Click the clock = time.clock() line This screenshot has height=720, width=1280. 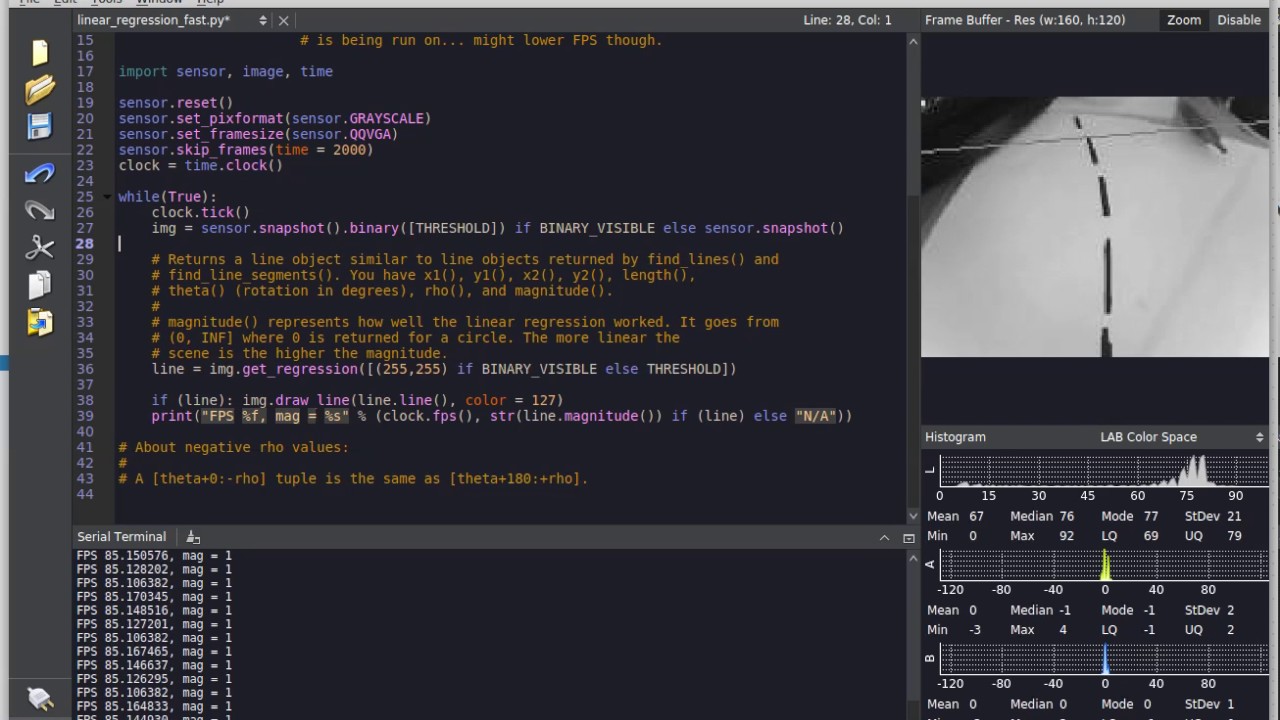click(x=201, y=165)
